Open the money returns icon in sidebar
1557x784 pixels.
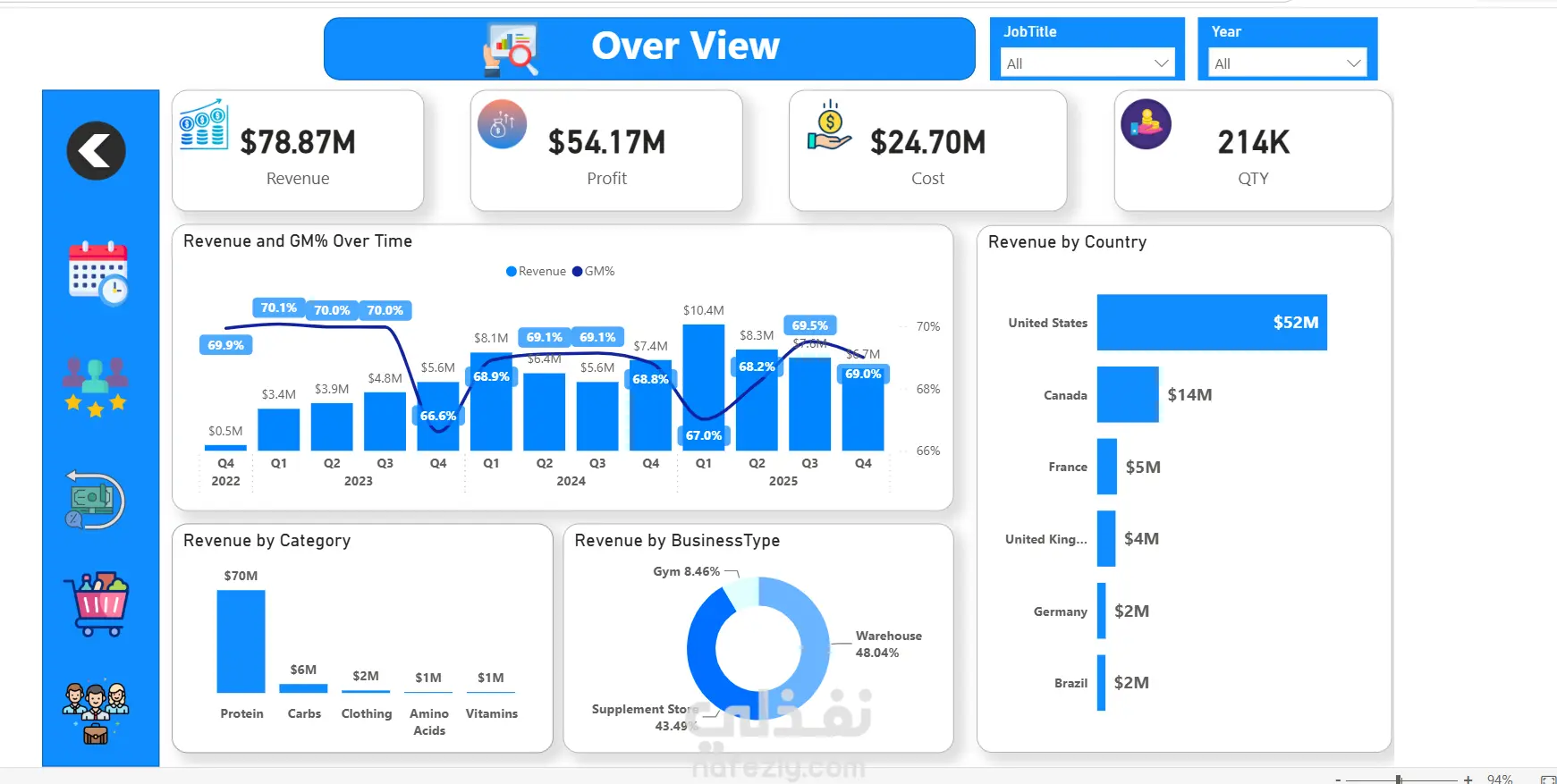[x=95, y=500]
